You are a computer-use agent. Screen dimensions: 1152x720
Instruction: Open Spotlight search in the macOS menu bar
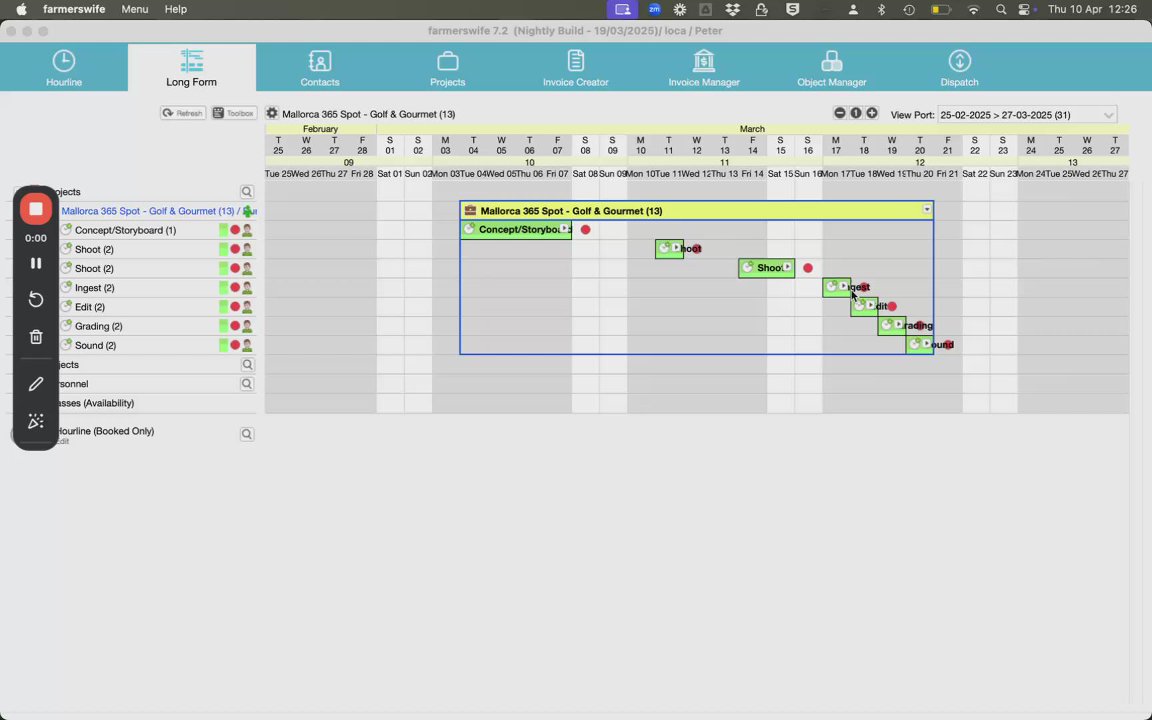(x=1001, y=10)
